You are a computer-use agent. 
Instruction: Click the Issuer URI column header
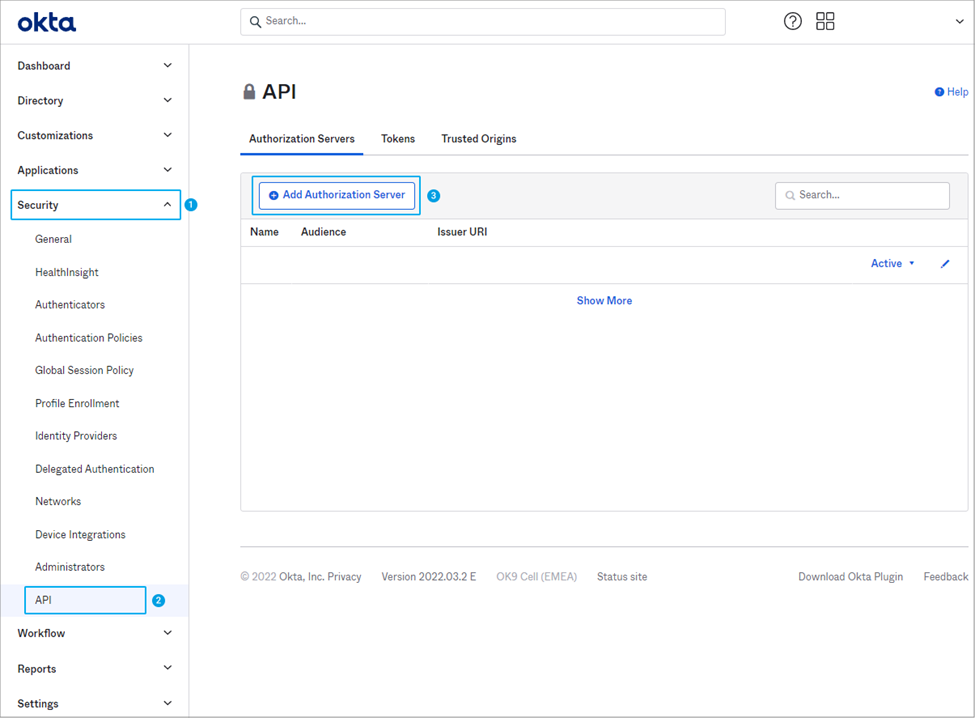coord(462,232)
